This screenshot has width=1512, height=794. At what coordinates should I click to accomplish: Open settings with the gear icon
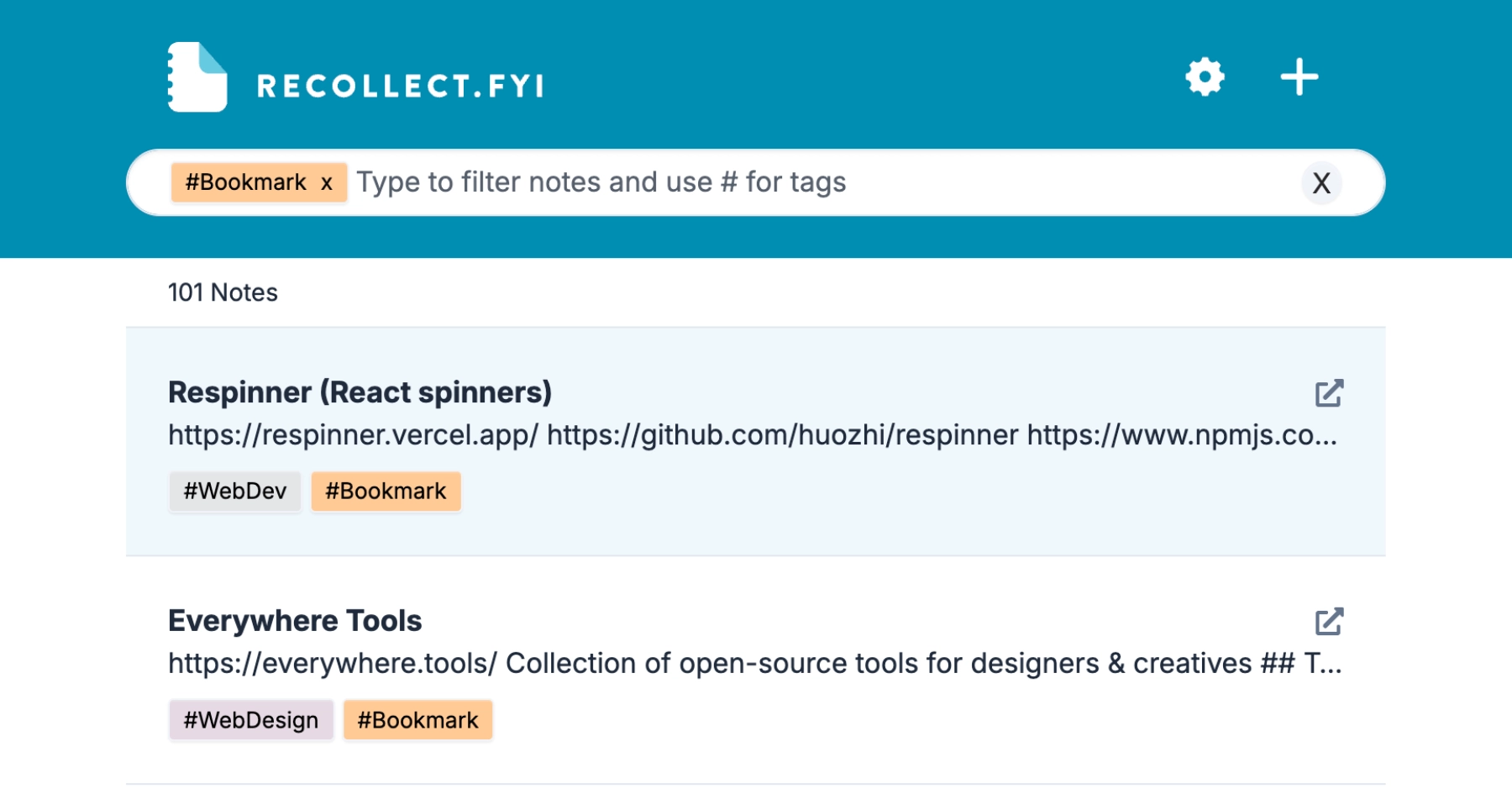1205,77
